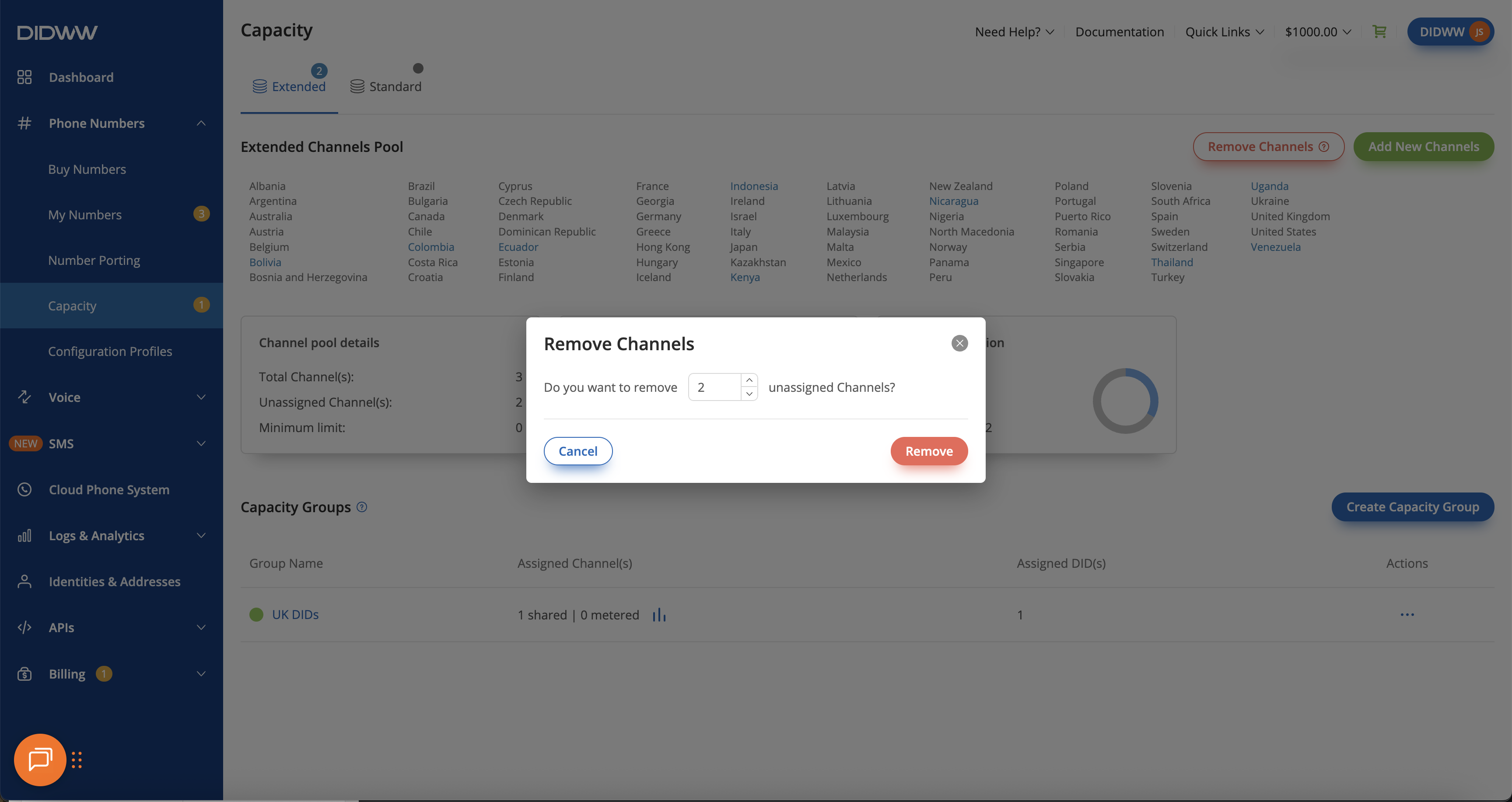Click the Ecuador country link
This screenshot has width=1512, height=802.
518,246
